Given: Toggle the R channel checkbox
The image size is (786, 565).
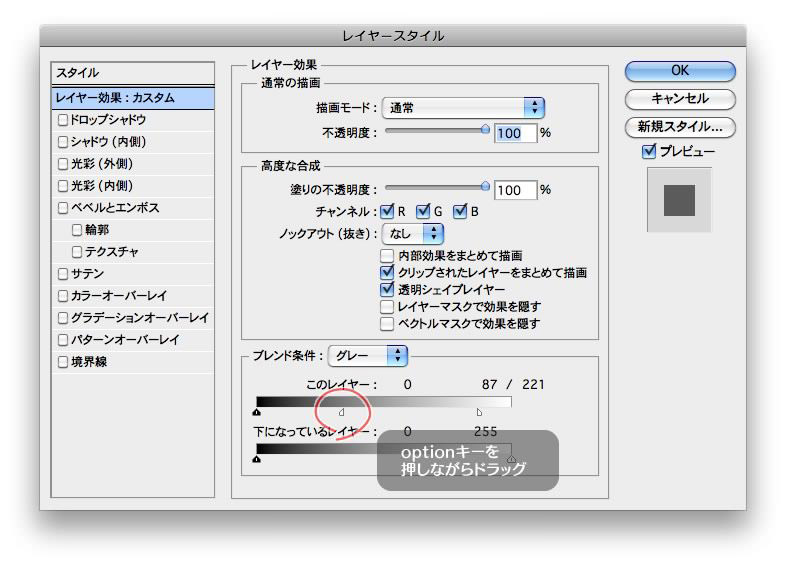Looking at the screenshot, I should click(387, 212).
